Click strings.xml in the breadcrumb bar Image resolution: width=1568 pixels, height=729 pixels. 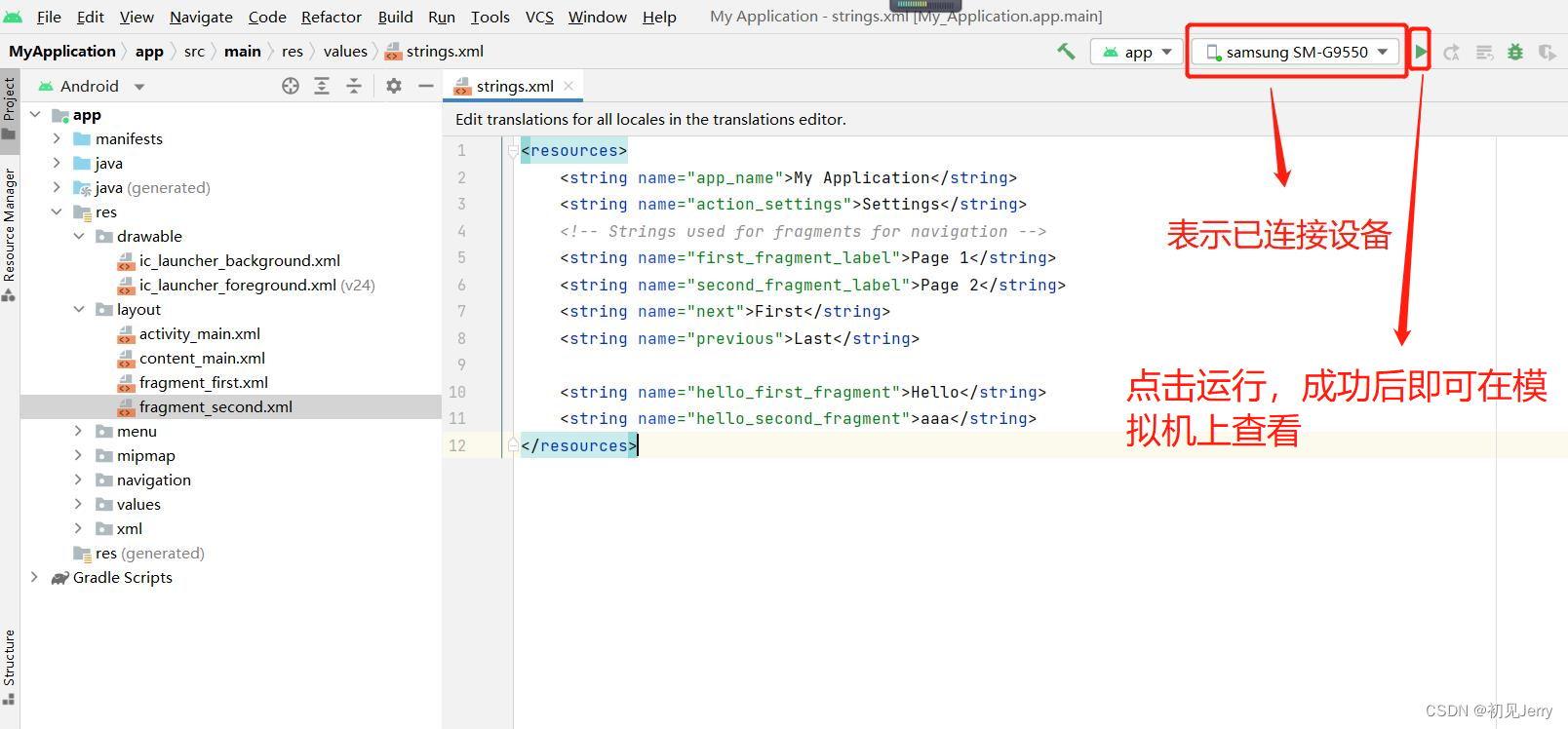coord(435,51)
